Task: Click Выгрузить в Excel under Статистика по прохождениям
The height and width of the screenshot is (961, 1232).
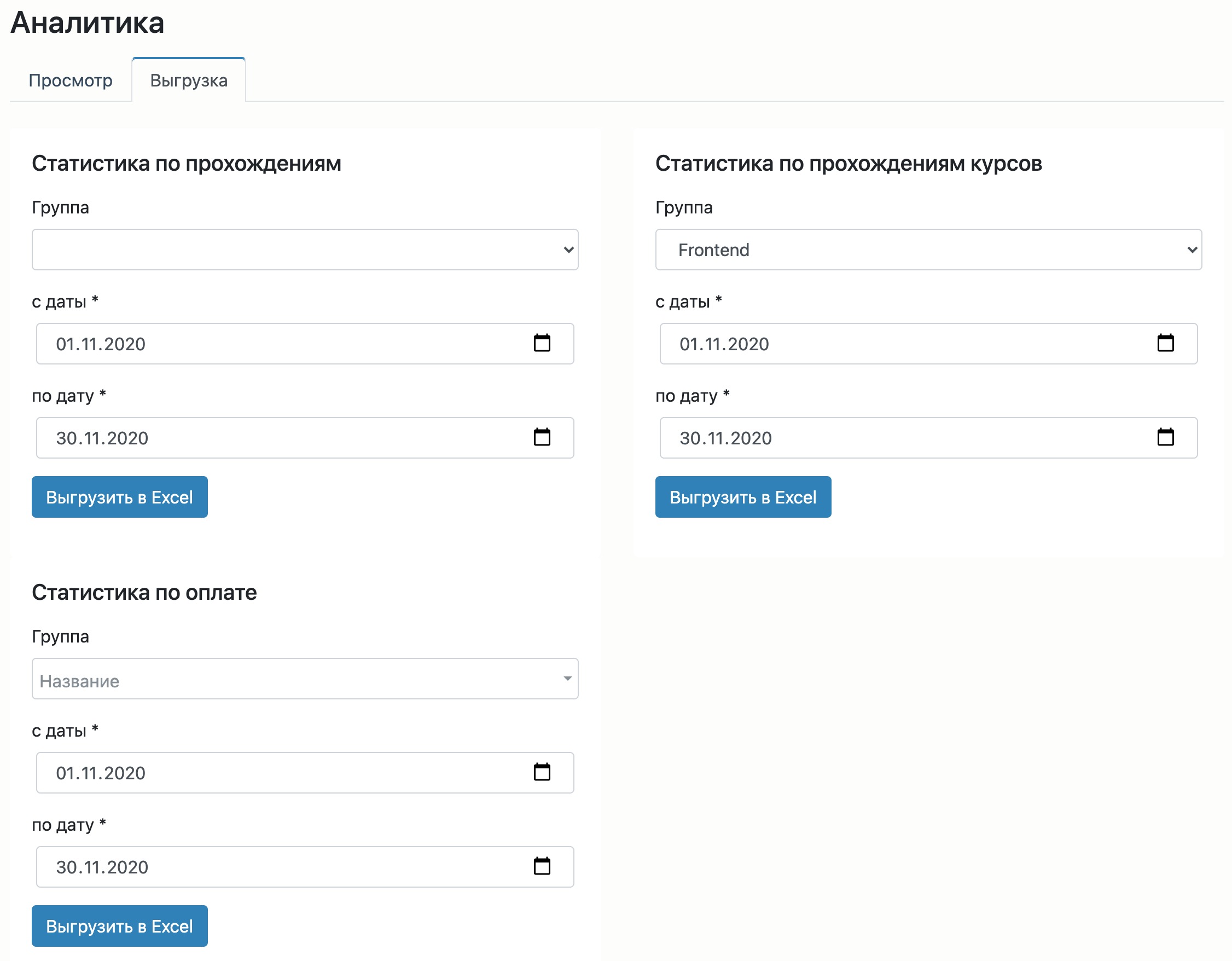Action: click(120, 497)
